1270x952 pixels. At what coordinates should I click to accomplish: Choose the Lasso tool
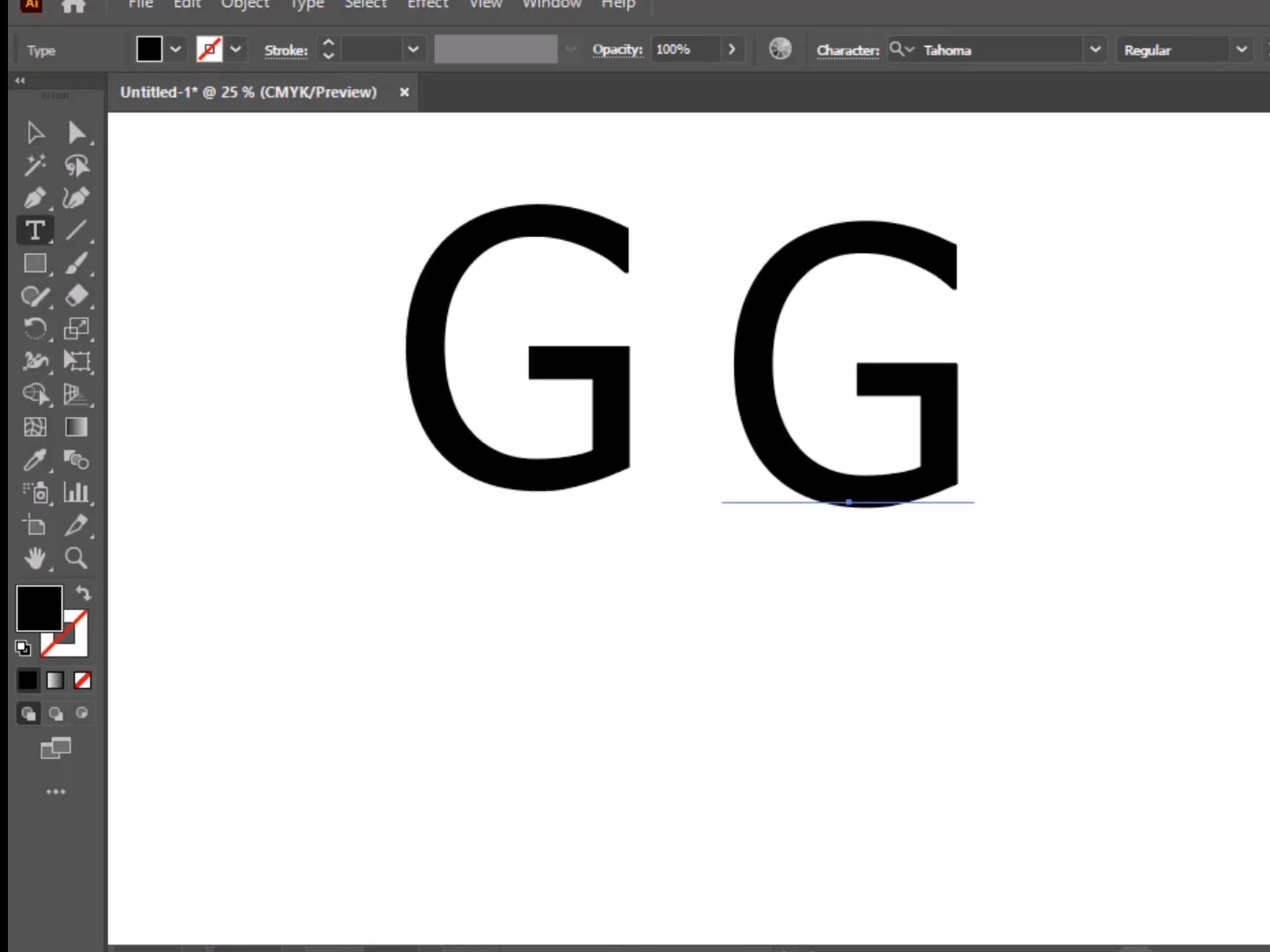77,166
